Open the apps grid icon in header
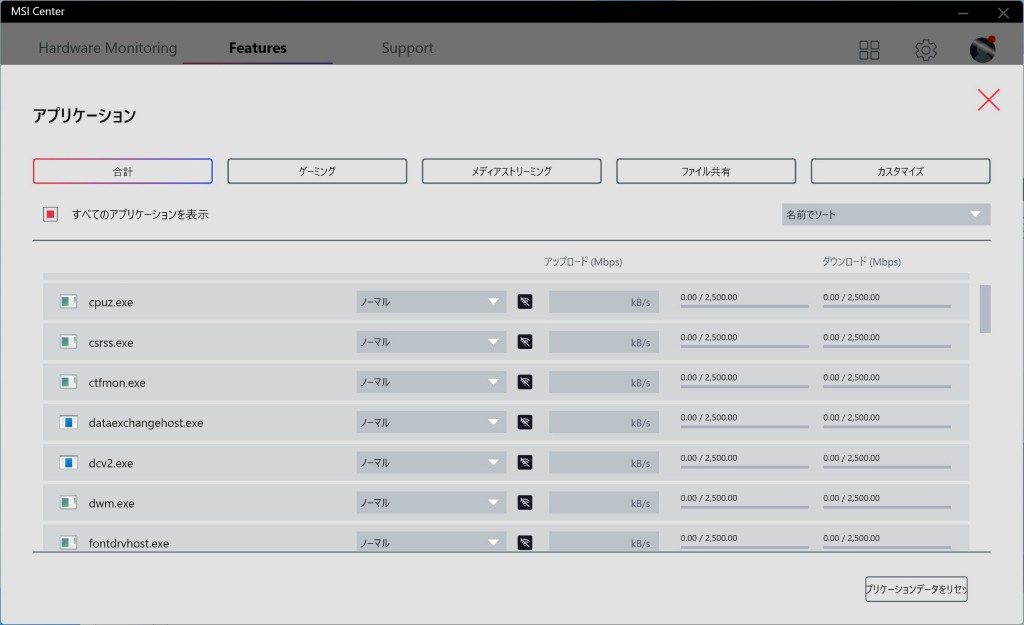 [x=869, y=50]
